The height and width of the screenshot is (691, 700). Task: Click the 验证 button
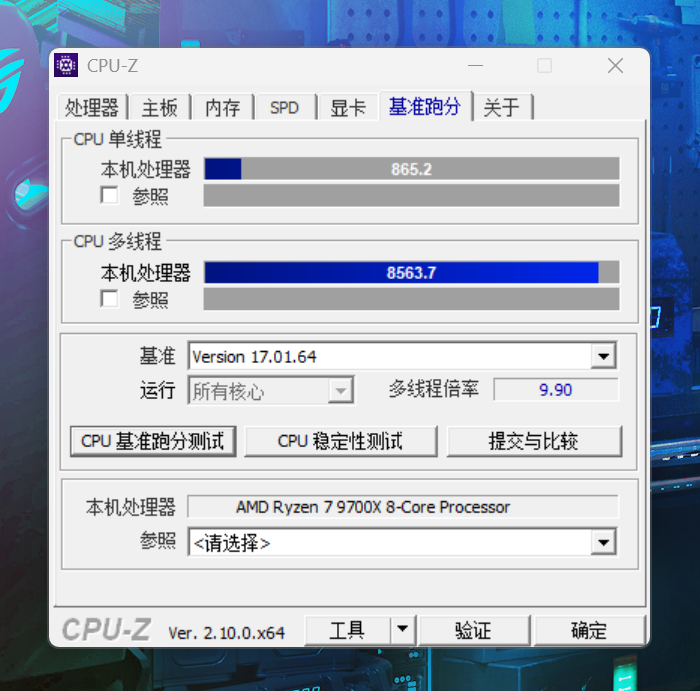point(473,630)
